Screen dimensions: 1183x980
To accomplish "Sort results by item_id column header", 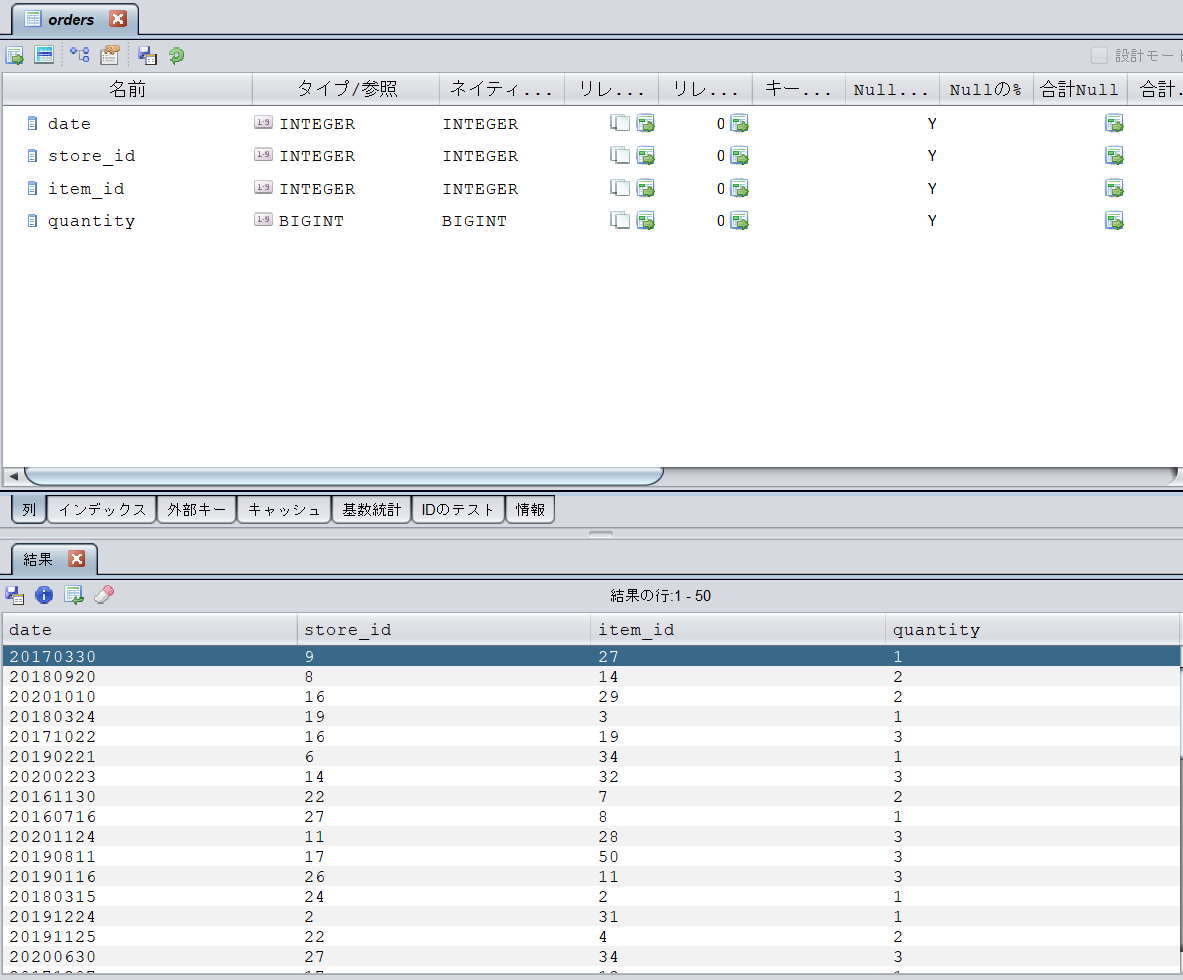I will point(738,629).
